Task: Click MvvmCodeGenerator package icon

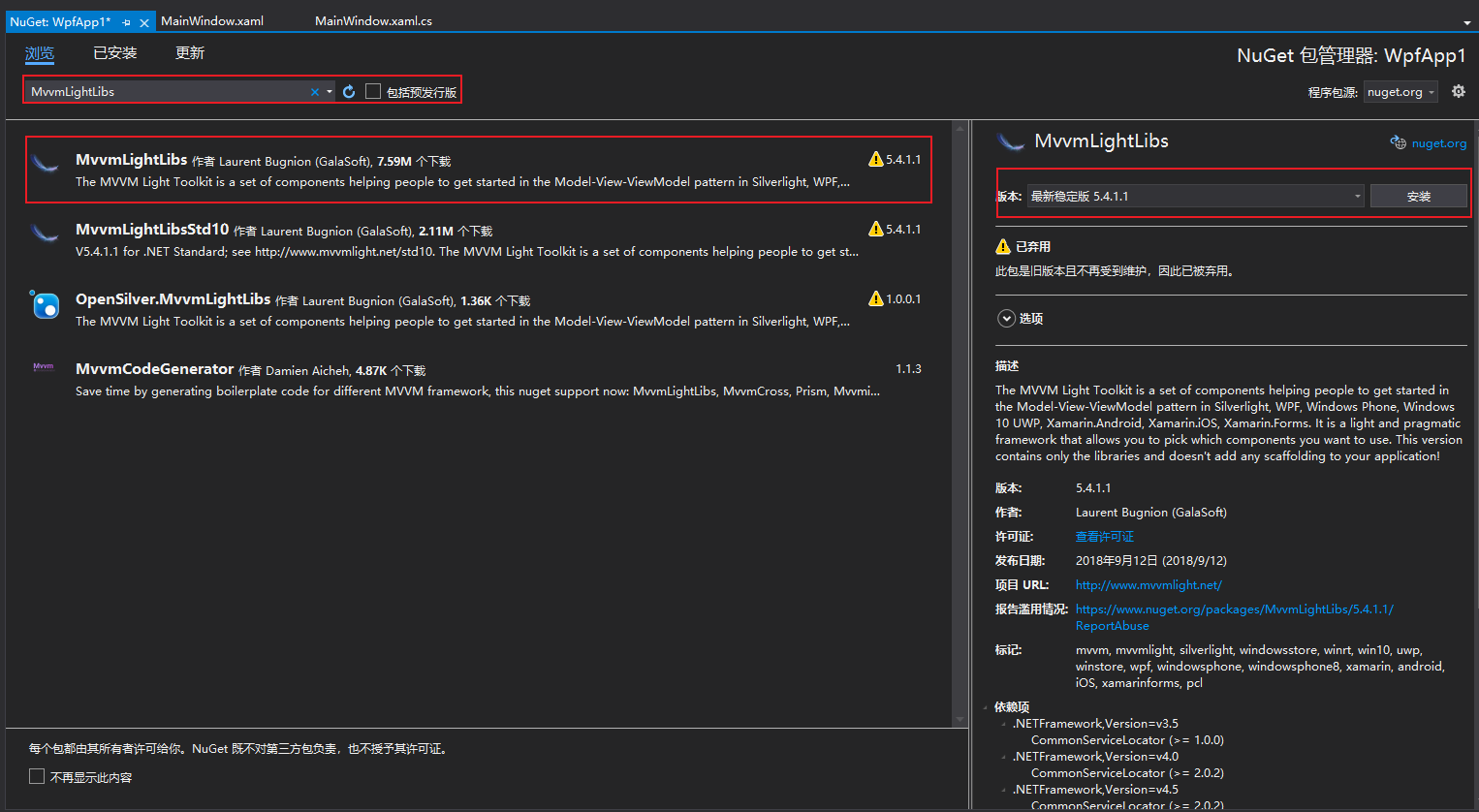Action: [44, 366]
